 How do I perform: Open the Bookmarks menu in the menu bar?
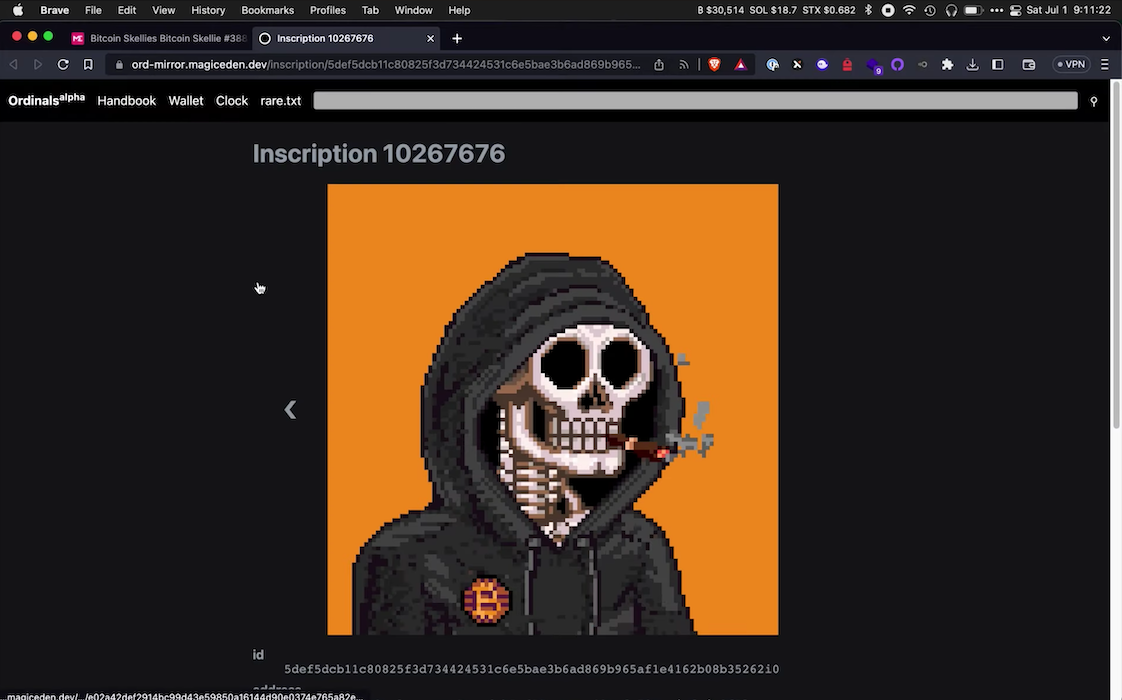267,10
